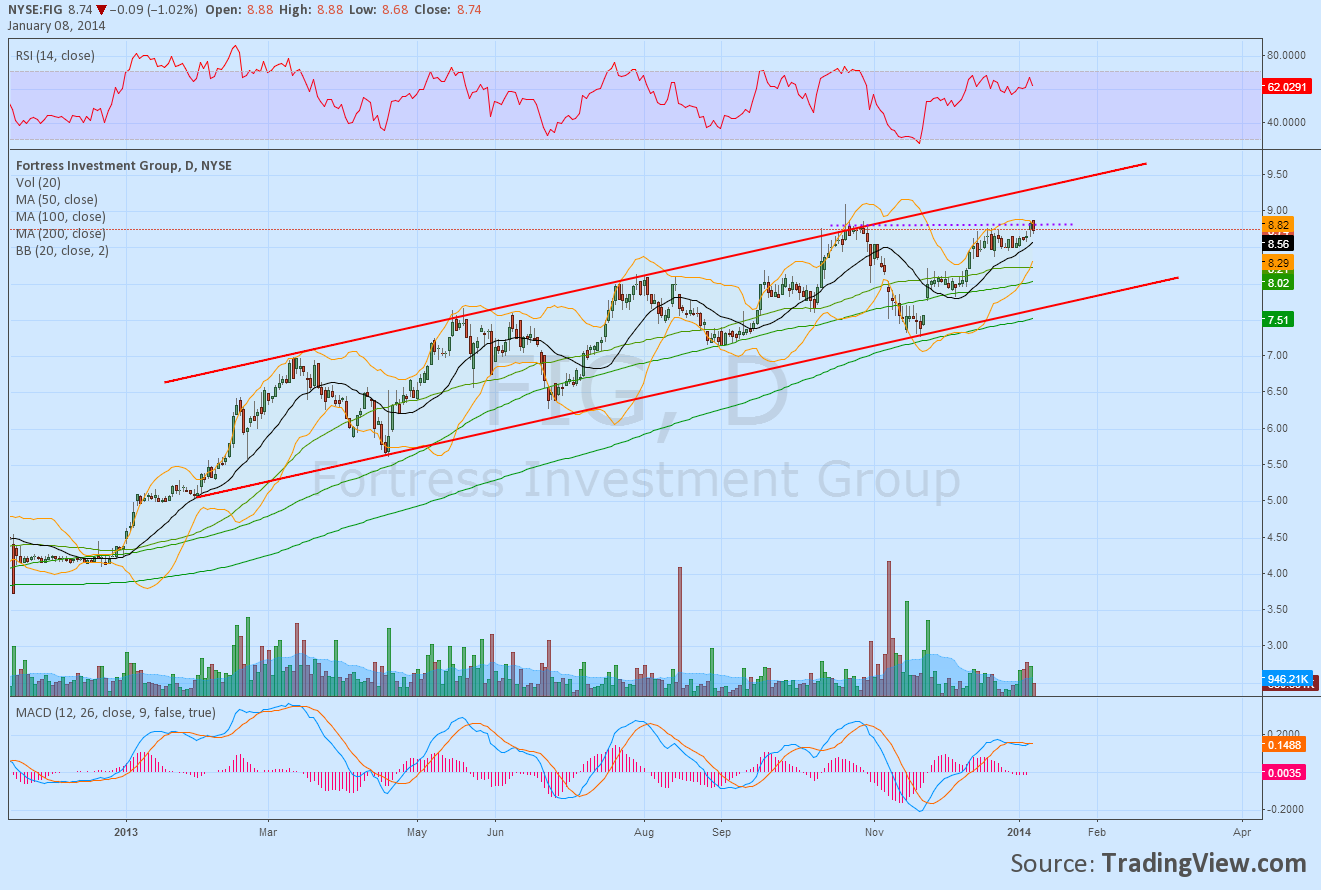Click the orange 8.29 price tag
This screenshot has height=890, width=1321.
pos(1278,261)
